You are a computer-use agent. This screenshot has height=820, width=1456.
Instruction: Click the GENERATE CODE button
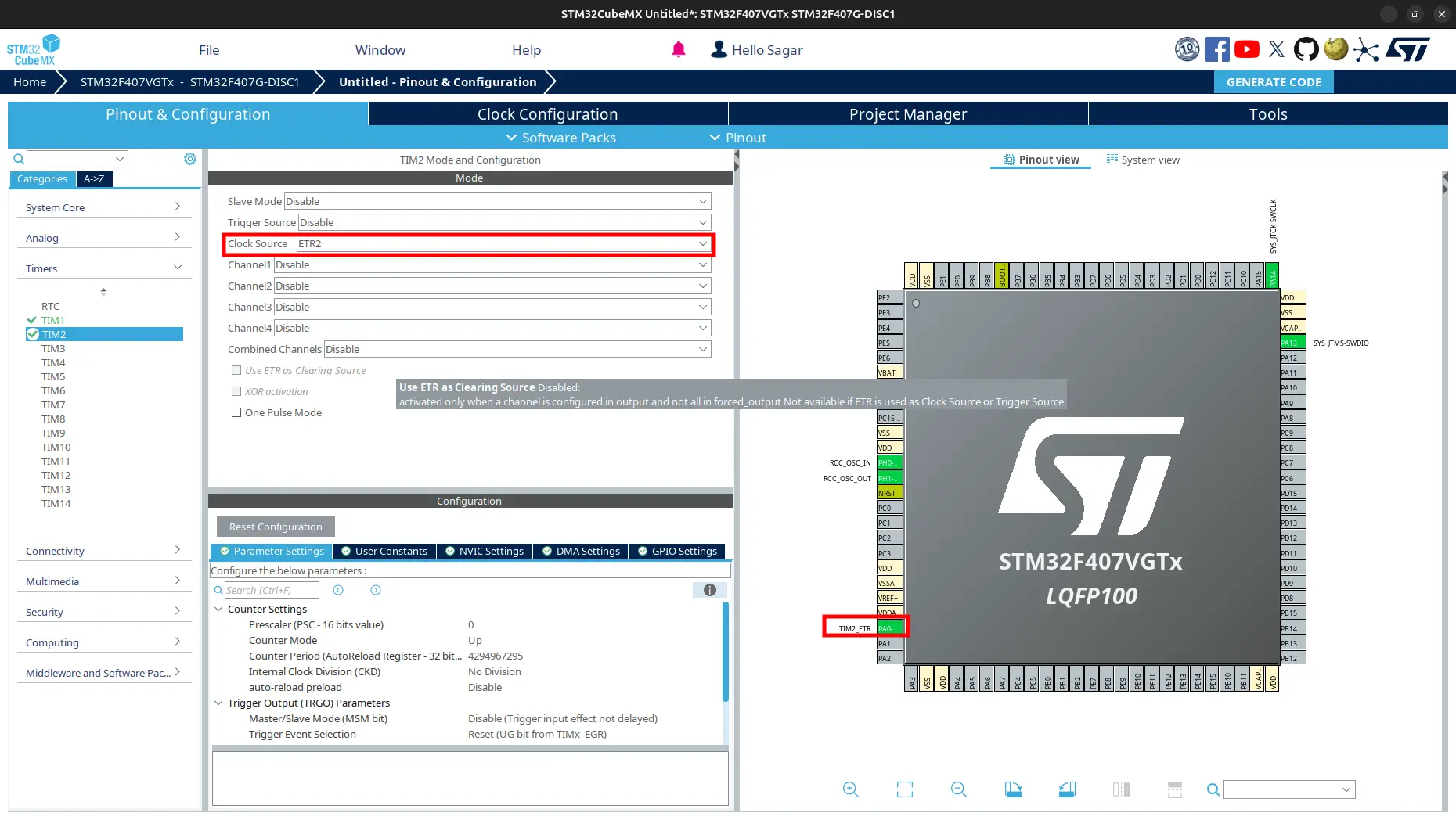(1274, 82)
